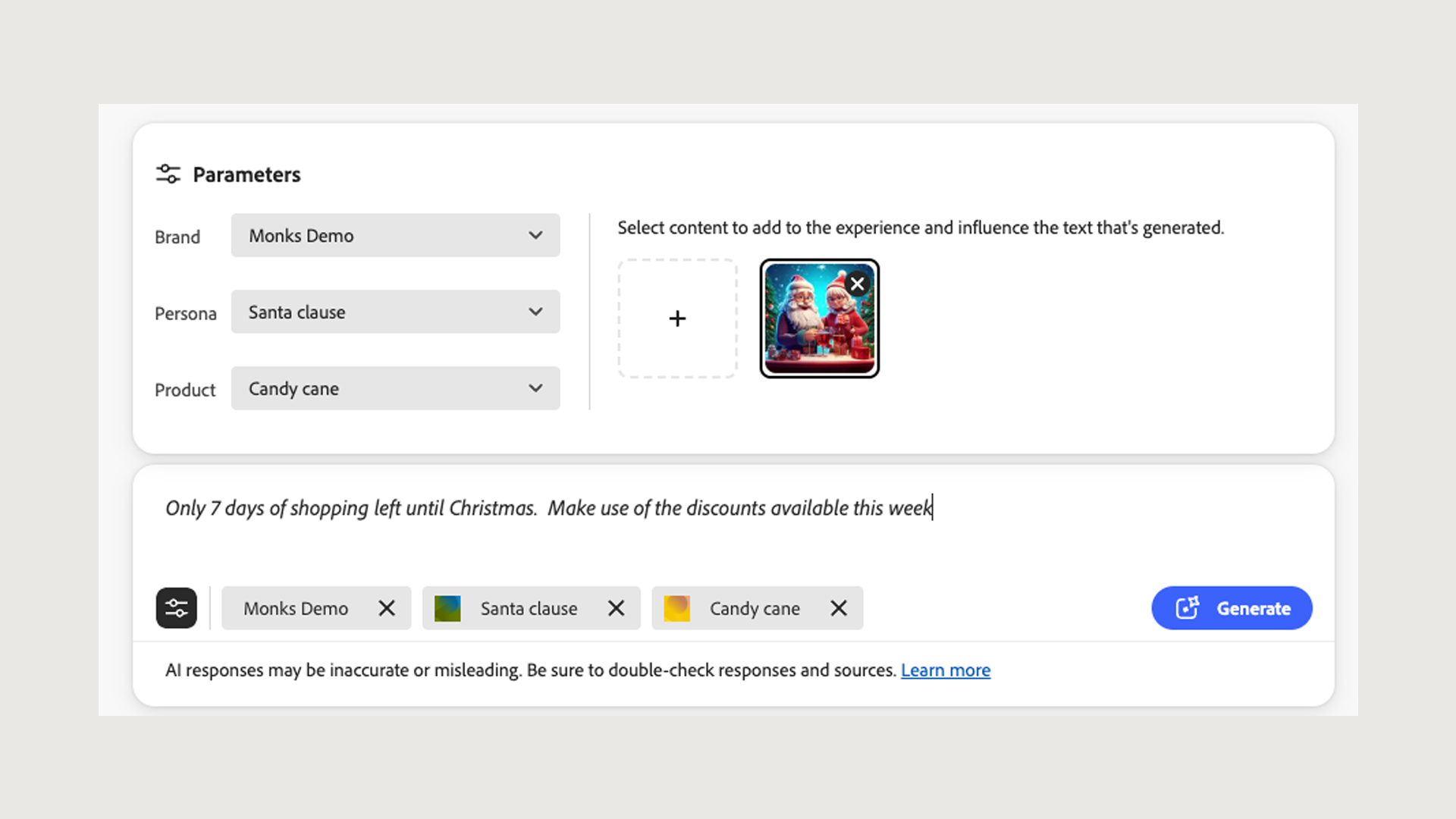
Task: Click the Monks Demo brand tag label
Action: pyautogui.click(x=296, y=608)
